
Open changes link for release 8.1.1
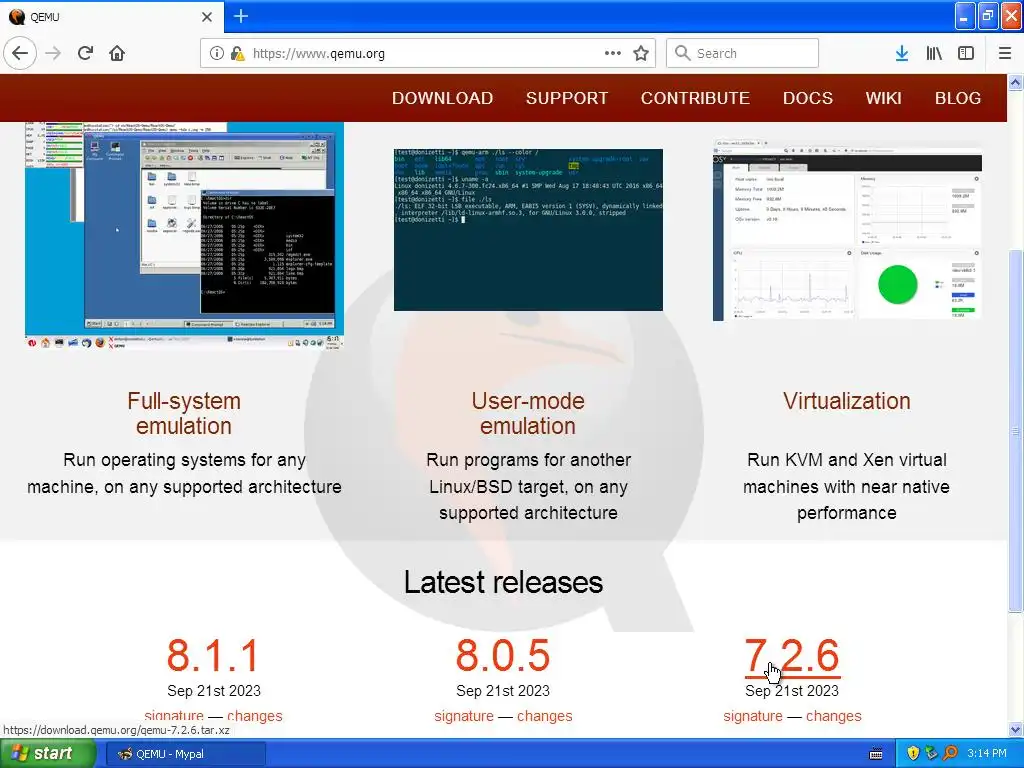coord(255,716)
